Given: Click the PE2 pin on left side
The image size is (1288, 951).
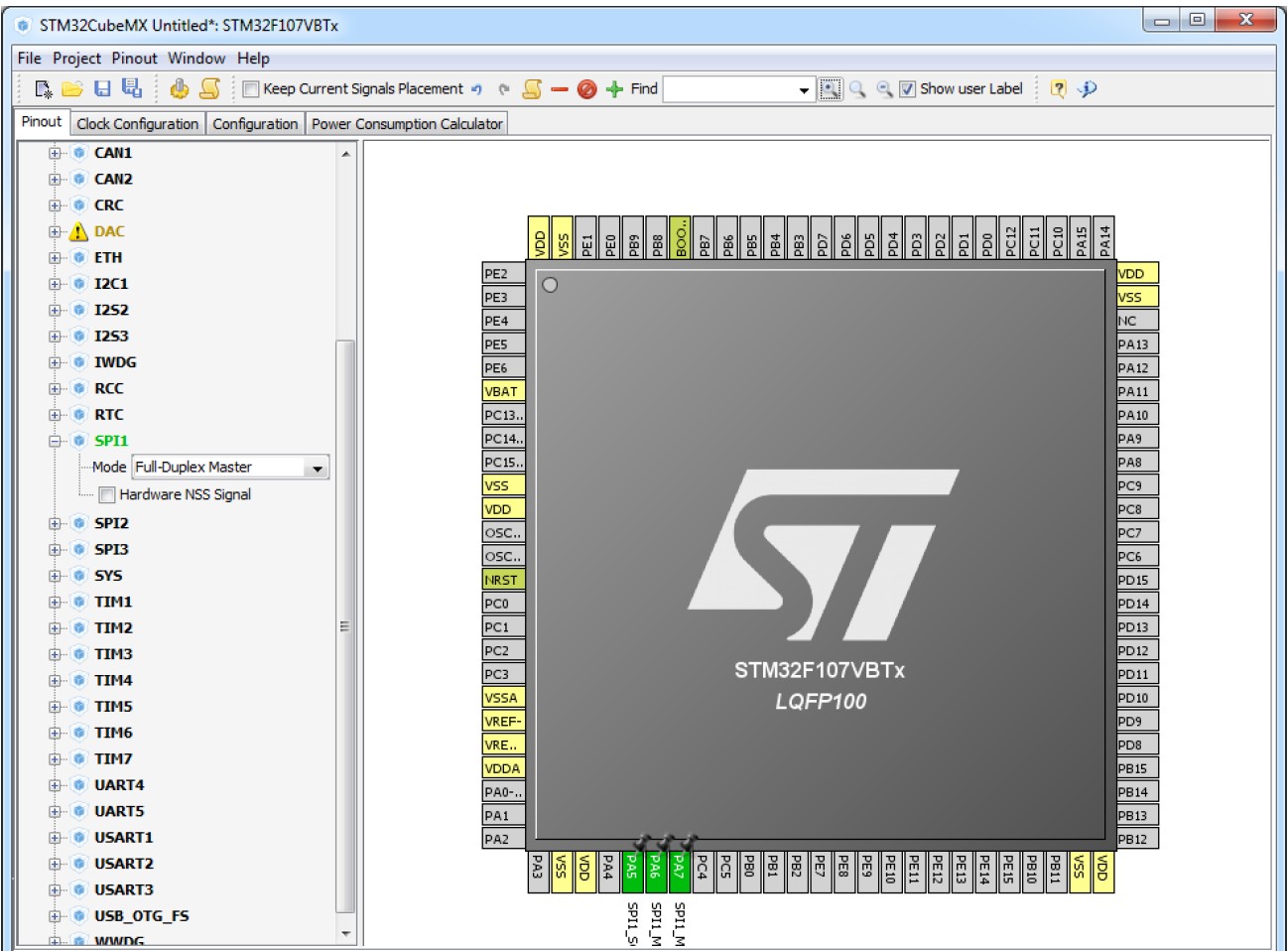Looking at the screenshot, I should pyautogui.click(x=503, y=274).
